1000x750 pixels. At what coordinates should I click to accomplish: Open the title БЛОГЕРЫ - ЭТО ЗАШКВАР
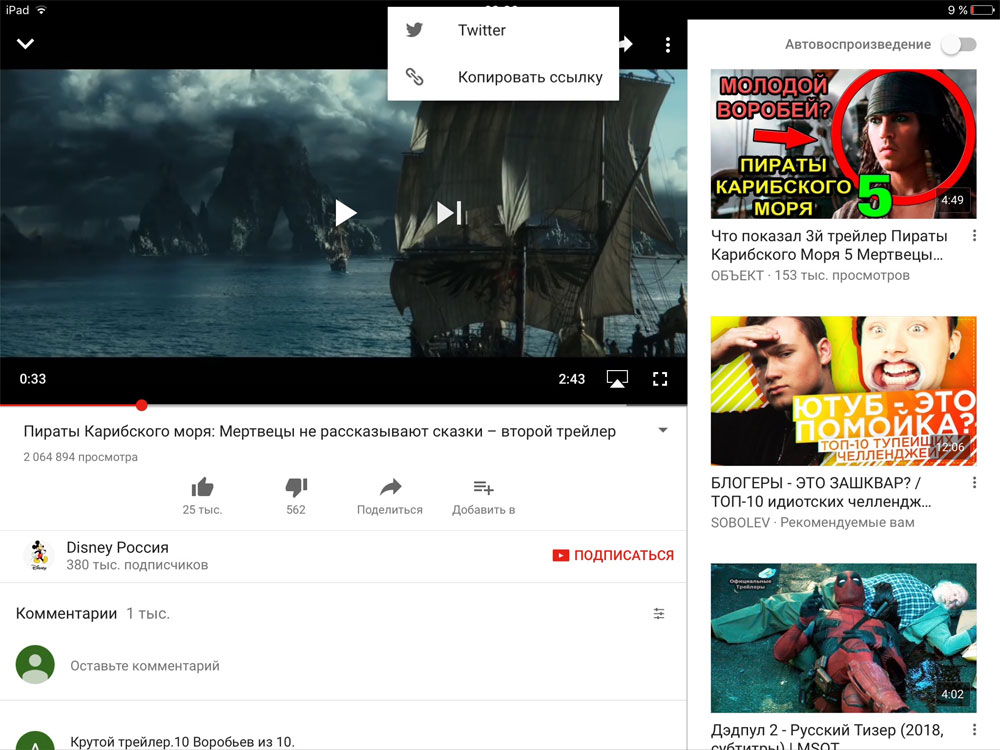(821, 492)
